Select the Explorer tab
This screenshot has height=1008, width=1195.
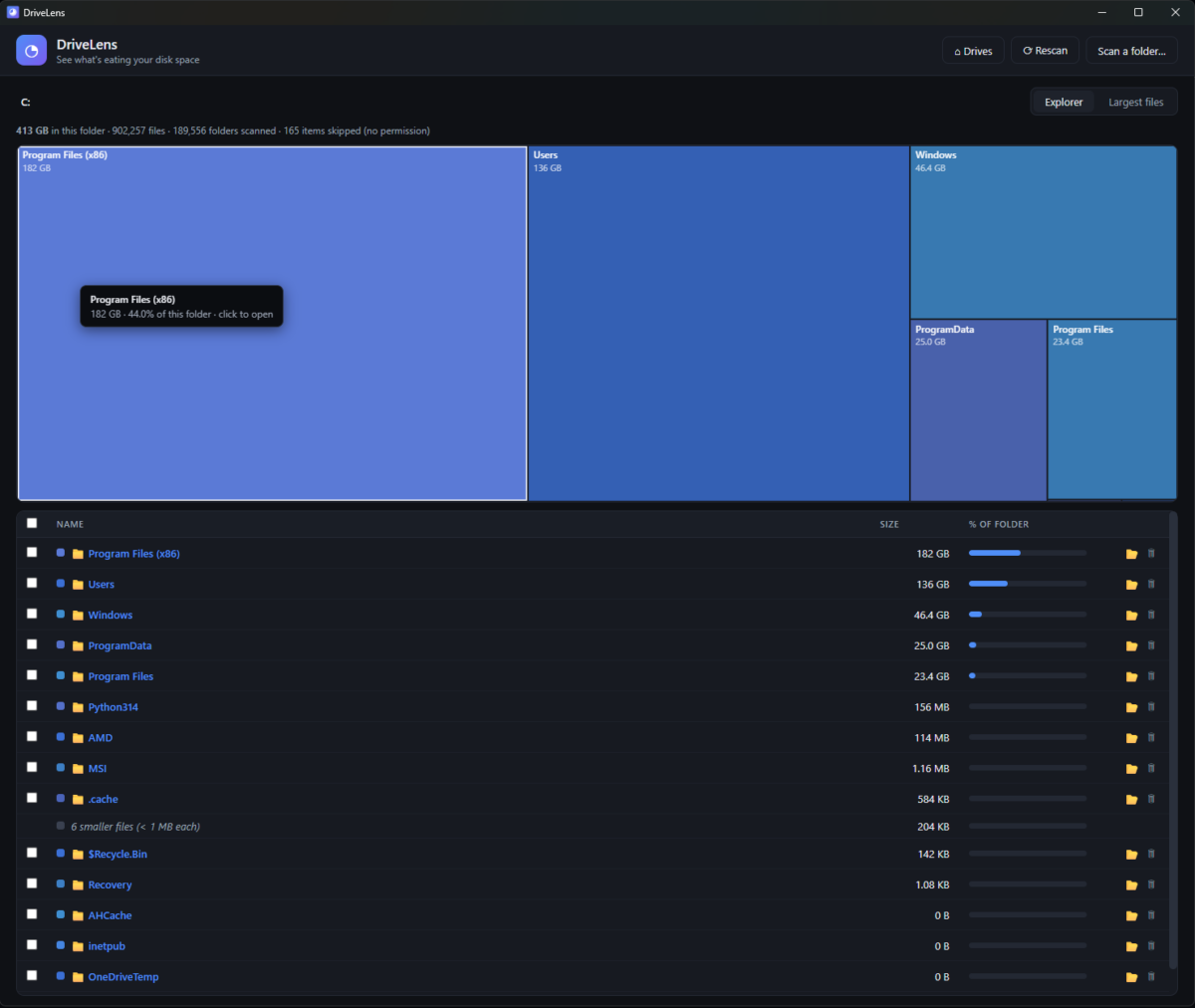coord(1064,102)
